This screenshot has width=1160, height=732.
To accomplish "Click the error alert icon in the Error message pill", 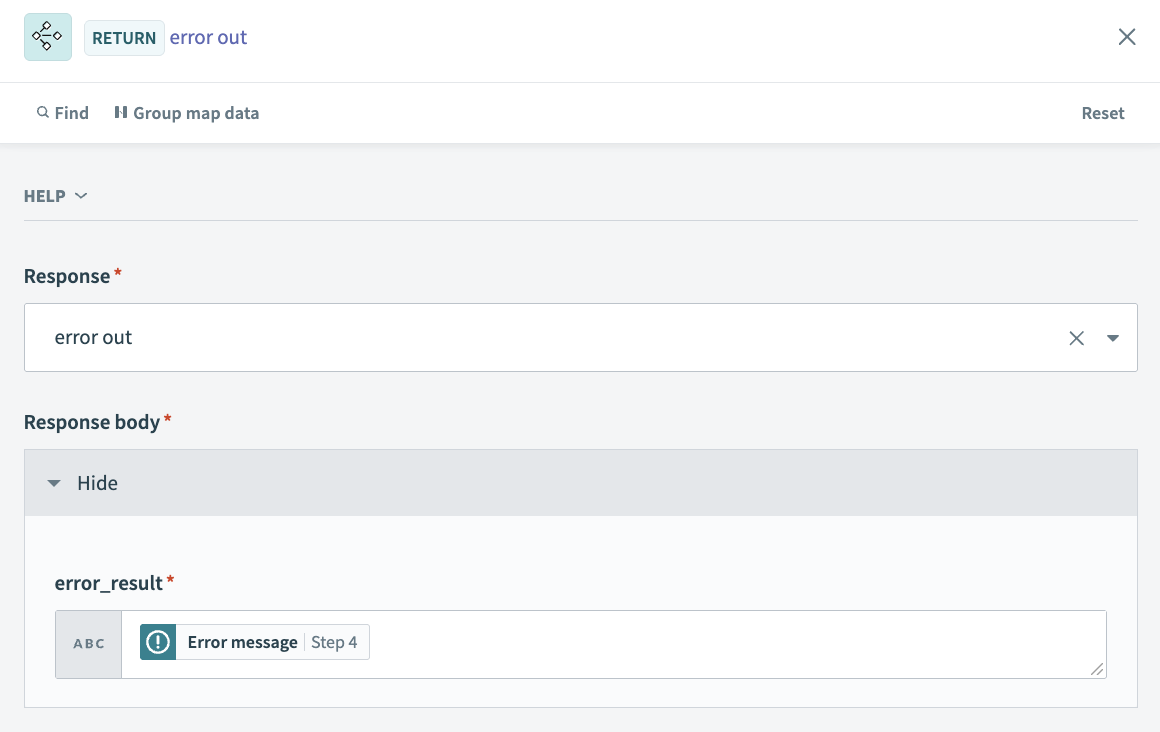I will tap(157, 642).
